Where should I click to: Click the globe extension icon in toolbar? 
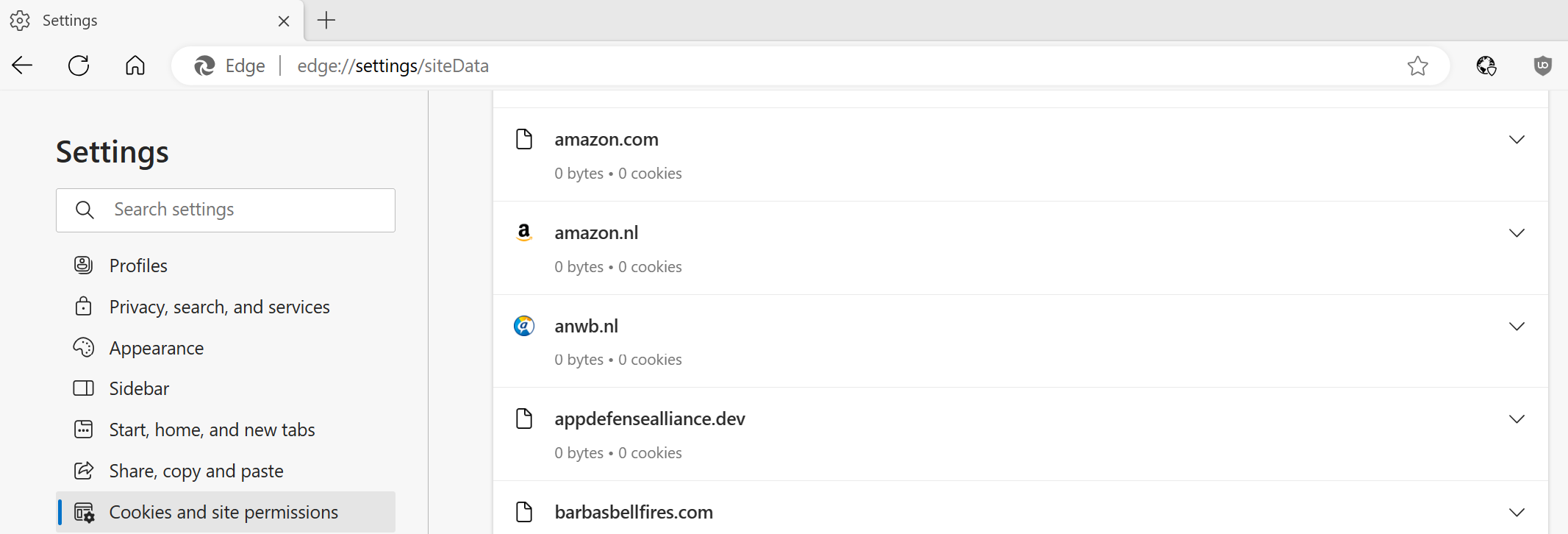[x=1486, y=66]
